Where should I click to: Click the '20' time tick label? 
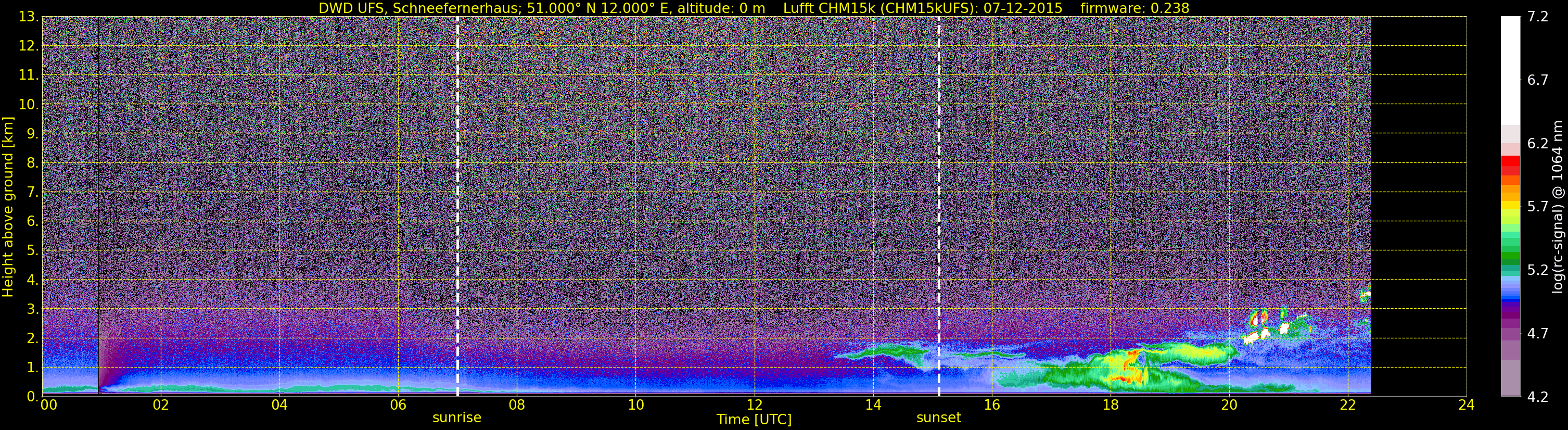[x=1229, y=405]
